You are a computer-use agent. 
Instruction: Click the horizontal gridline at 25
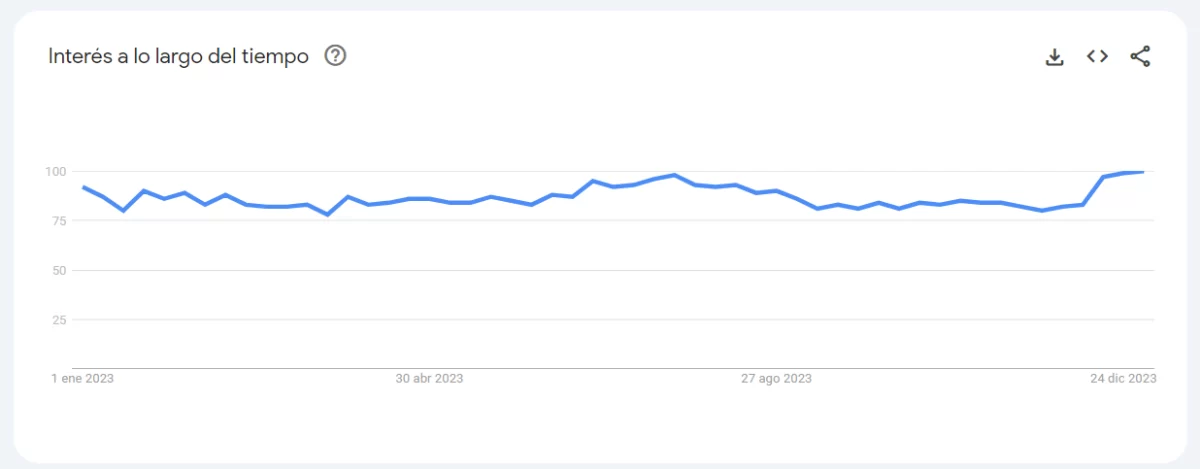pos(600,320)
